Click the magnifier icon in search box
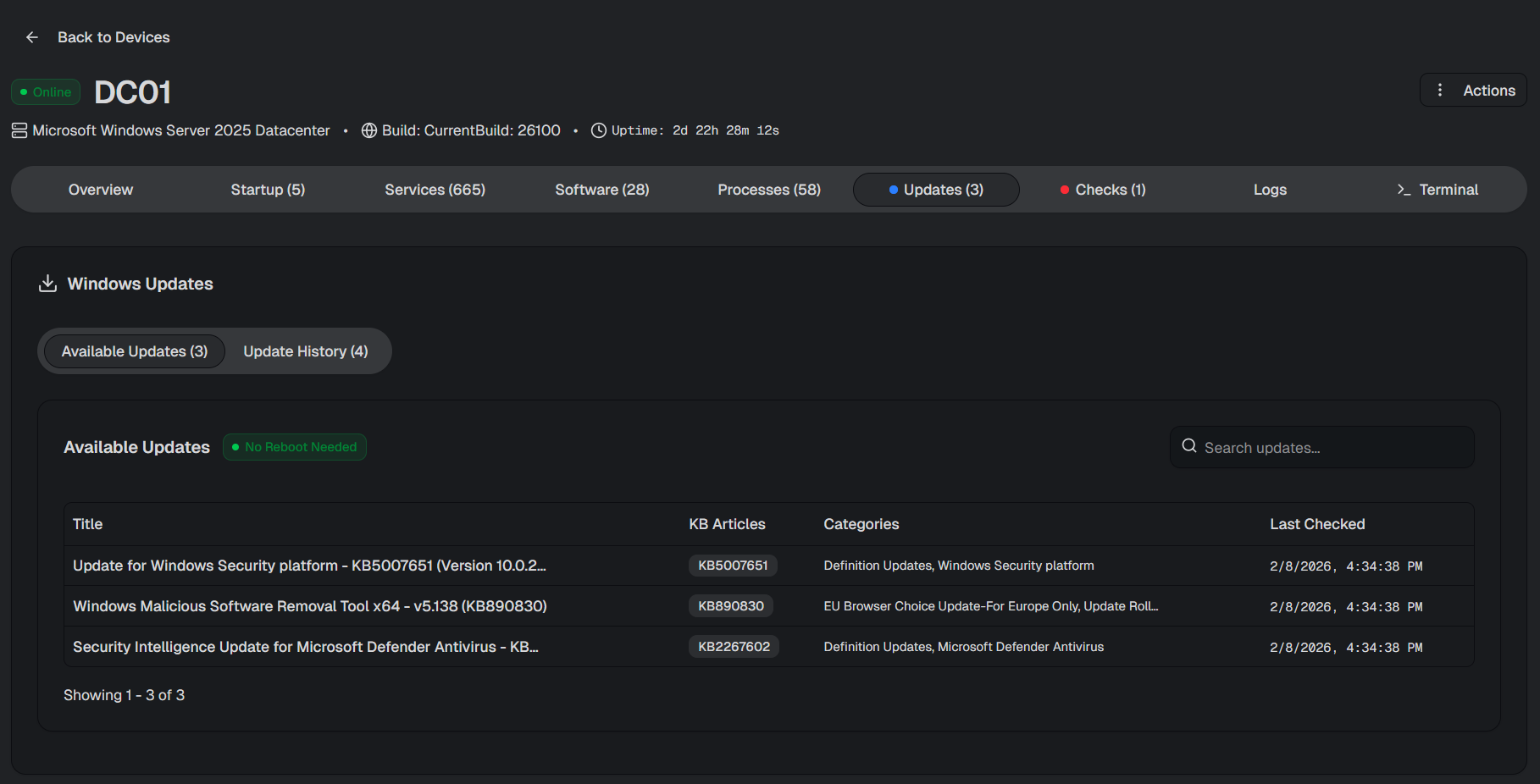 coord(1189,446)
